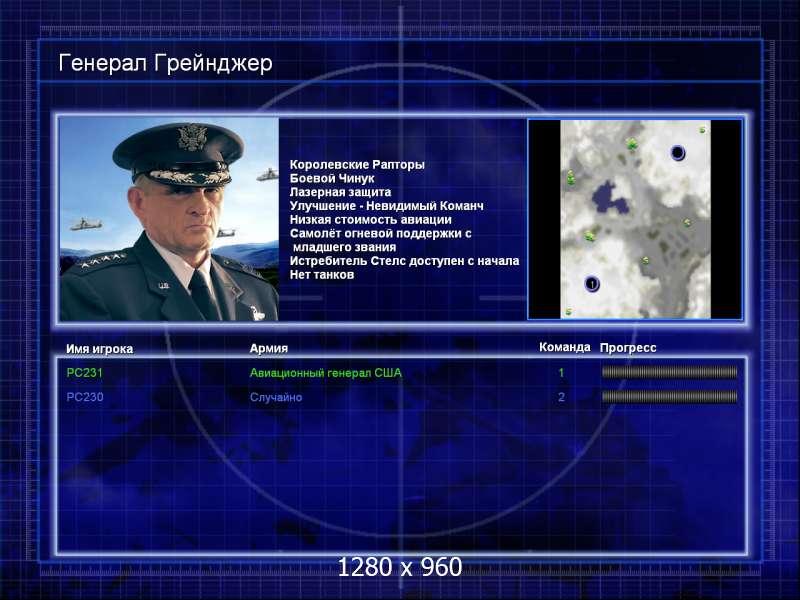This screenshot has height=600, width=800.
Task: Click the '1280 x 960' resolution label
Action: [x=400, y=567]
